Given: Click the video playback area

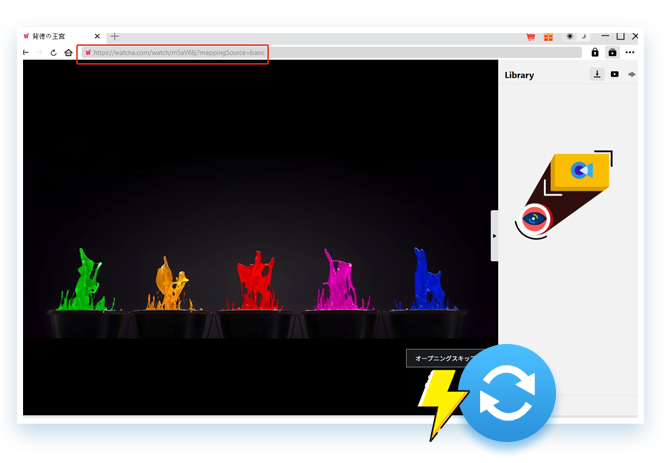Looking at the screenshot, I should [x=260, y=237].
